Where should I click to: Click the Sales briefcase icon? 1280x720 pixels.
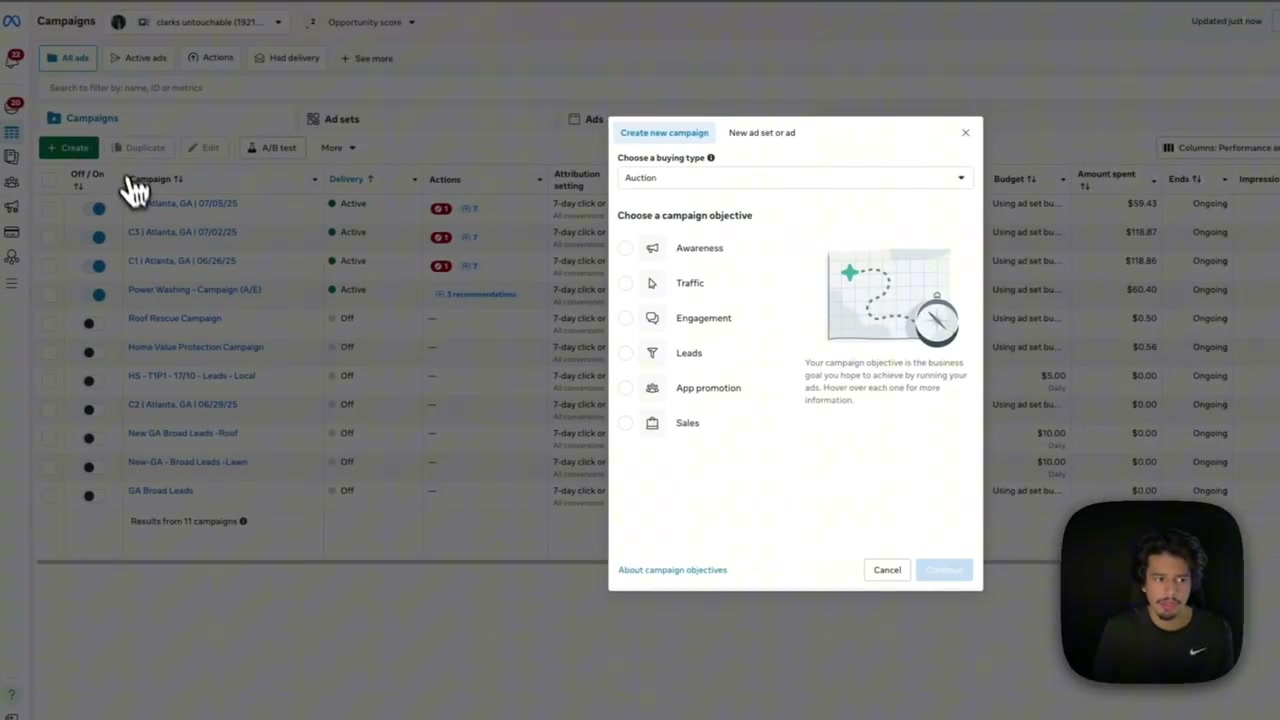coord(652,423)
